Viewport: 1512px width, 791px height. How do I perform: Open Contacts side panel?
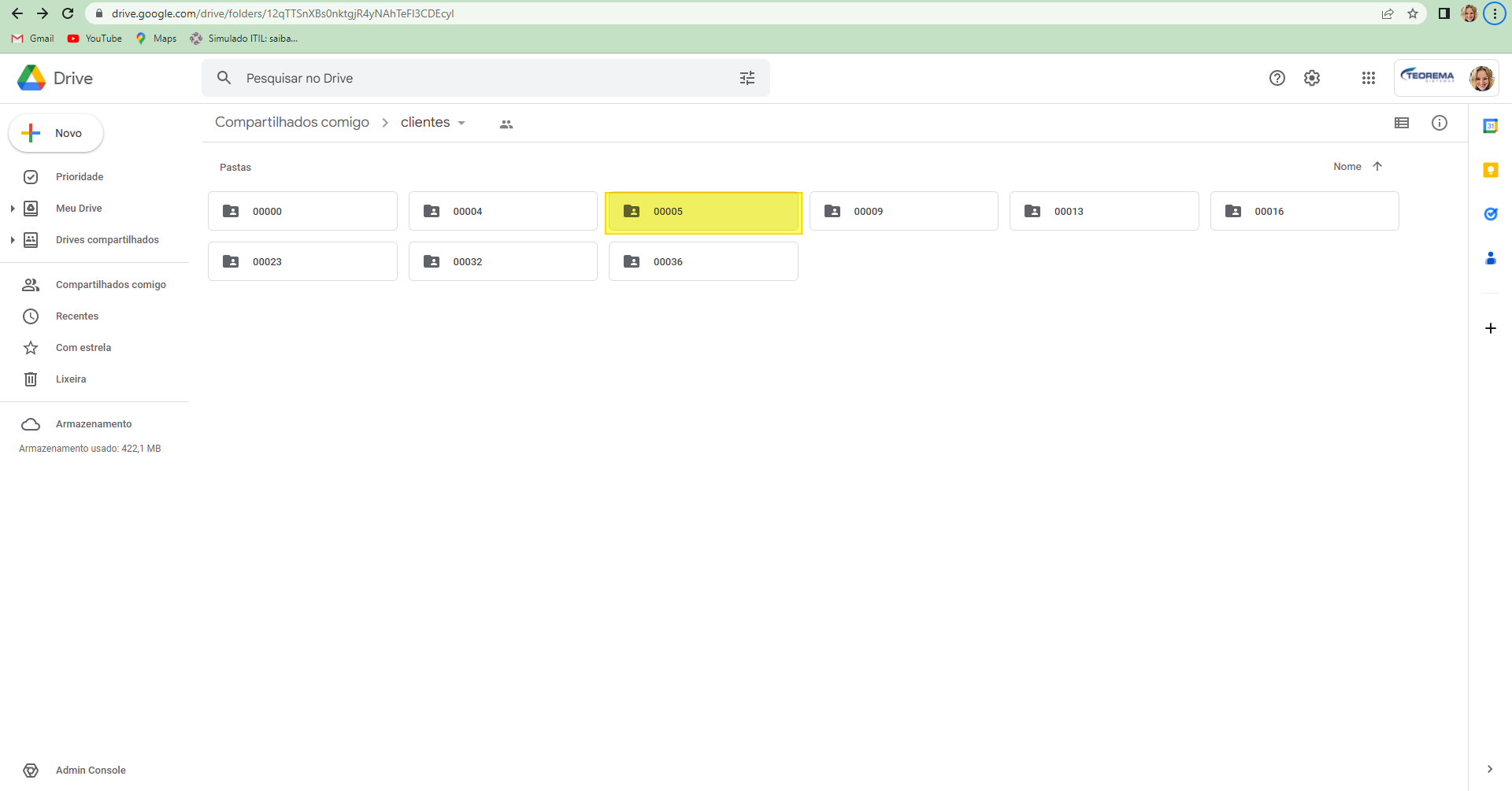(x=1491, y=258)
